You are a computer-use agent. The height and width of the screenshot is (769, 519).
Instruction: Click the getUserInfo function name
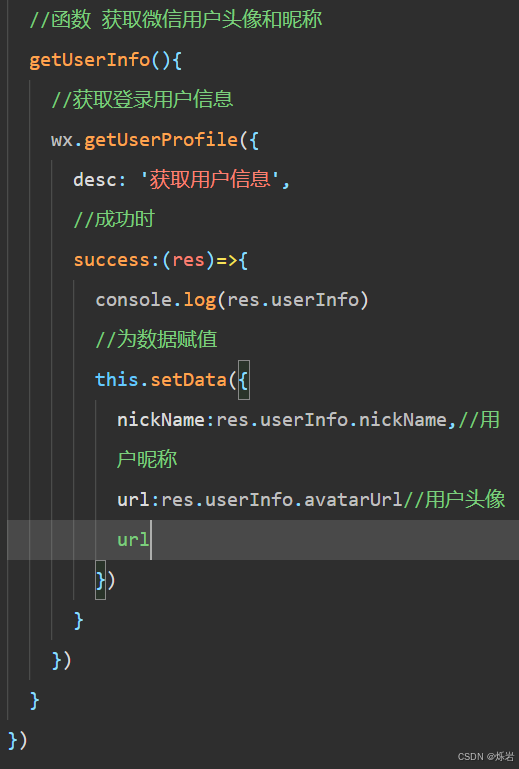89,60
